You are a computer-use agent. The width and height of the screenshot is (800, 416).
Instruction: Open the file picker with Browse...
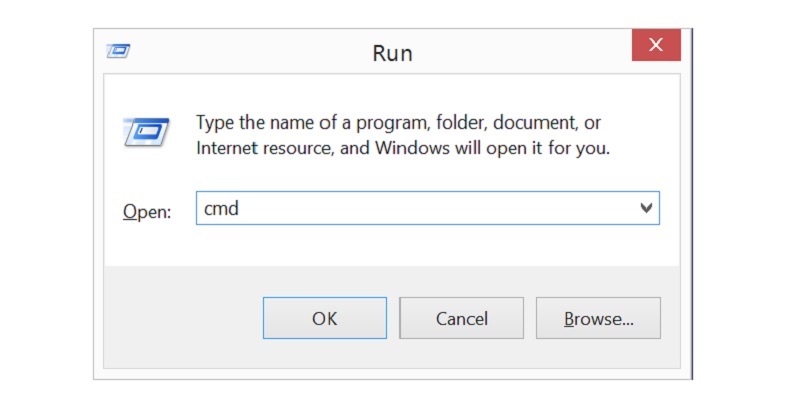pyautogui.click(x=598, y=319)
